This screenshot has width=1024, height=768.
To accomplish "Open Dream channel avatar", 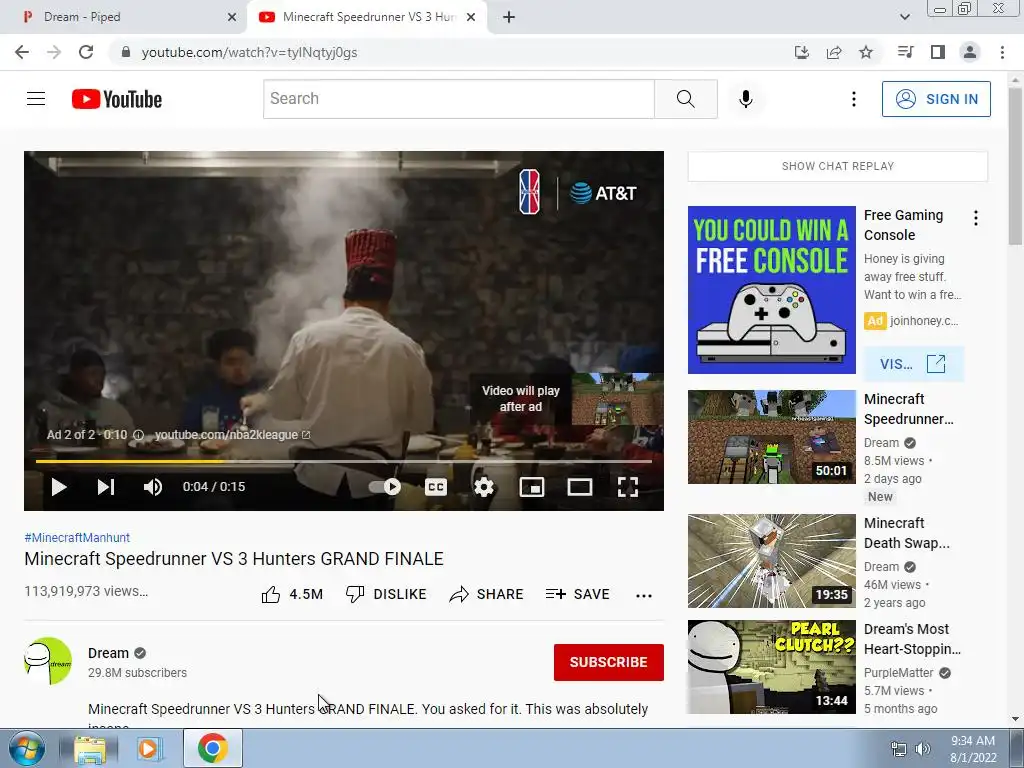I will pyautogui.click(x=48, y=661).
